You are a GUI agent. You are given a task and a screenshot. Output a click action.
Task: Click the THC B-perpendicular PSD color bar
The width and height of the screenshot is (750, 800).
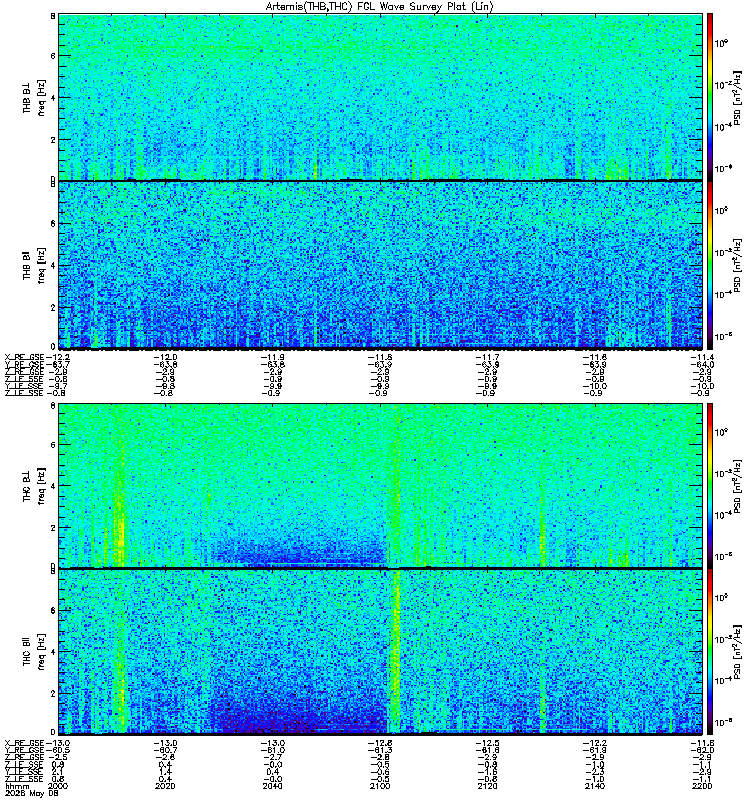tap(710, 486)
